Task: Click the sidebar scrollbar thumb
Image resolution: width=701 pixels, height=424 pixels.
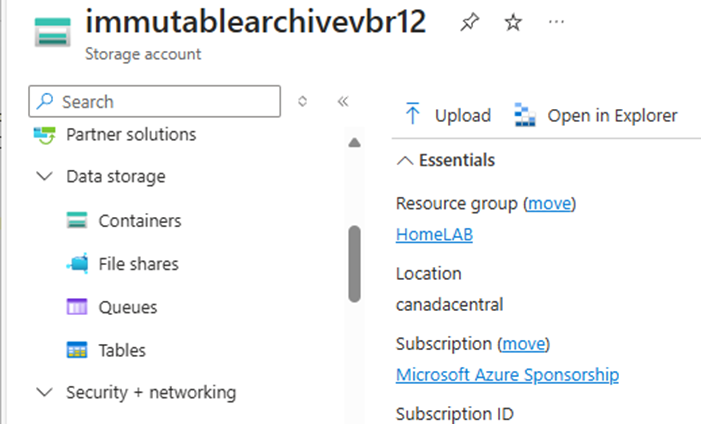Action: pyautogui.click(x=355, y=264)
